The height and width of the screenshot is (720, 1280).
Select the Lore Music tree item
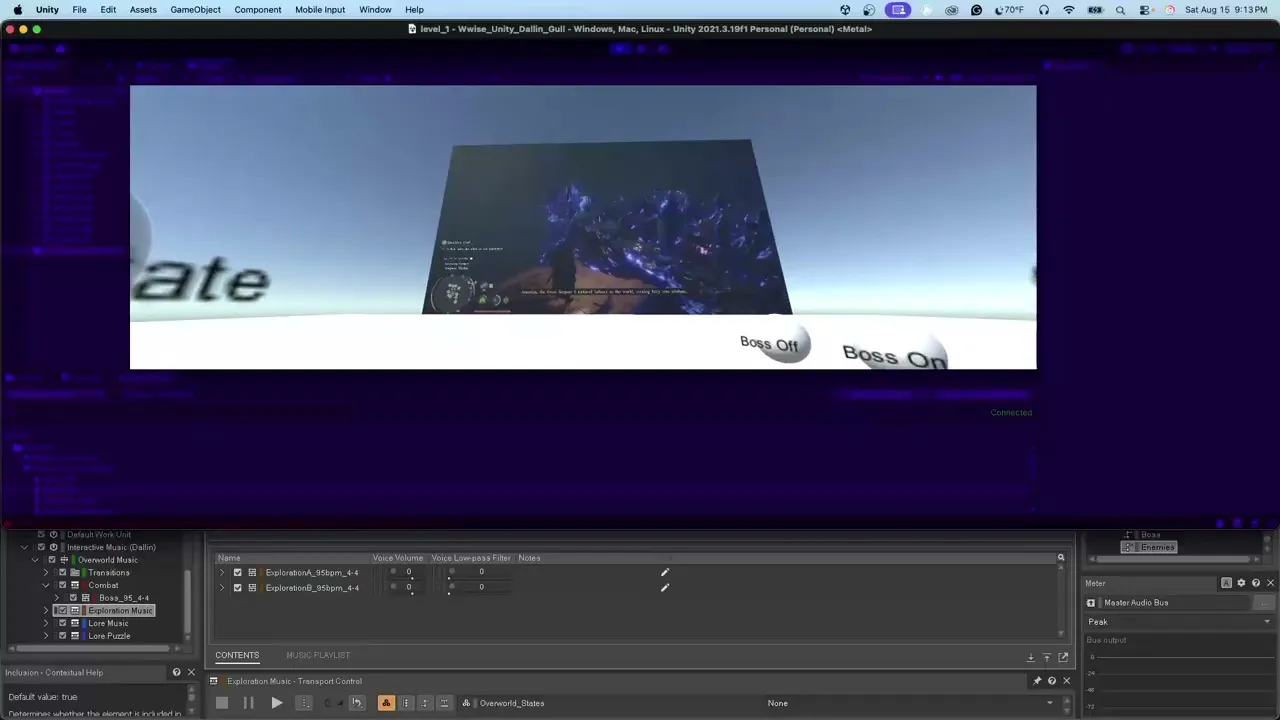point(108,623)
